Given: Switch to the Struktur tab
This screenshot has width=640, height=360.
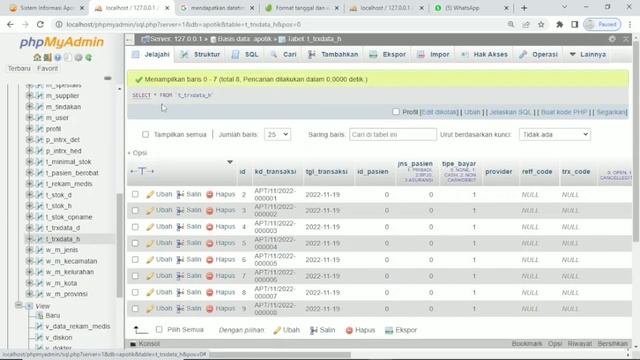Looking at the screenshot, I should coord(200,54).
